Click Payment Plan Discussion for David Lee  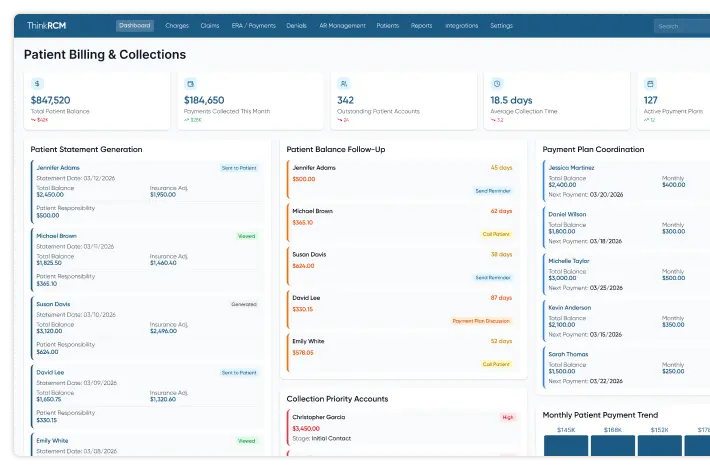click(x=481, y=321)
